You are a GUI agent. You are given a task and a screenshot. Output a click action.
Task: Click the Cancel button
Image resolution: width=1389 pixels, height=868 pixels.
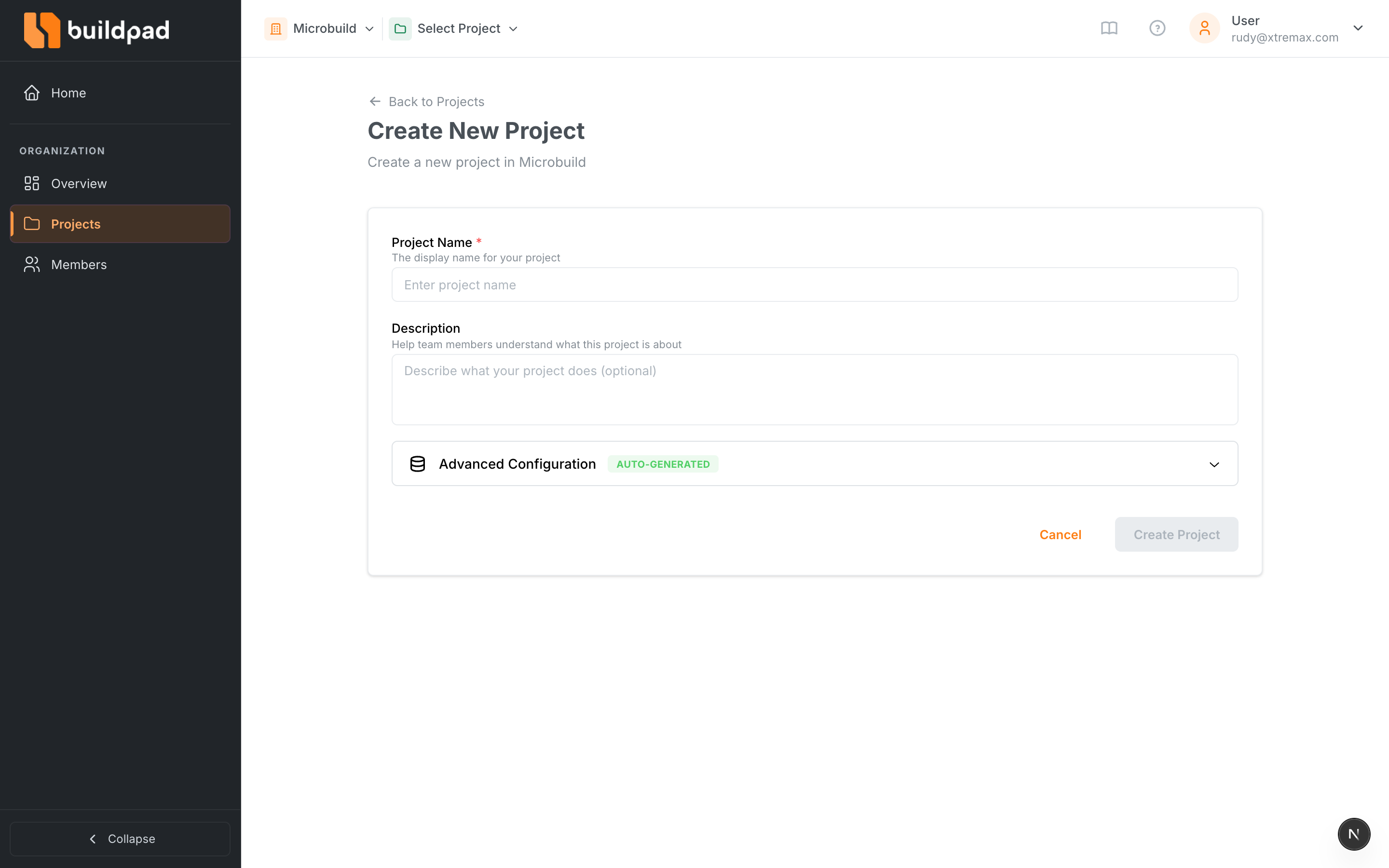[1060, 534]
